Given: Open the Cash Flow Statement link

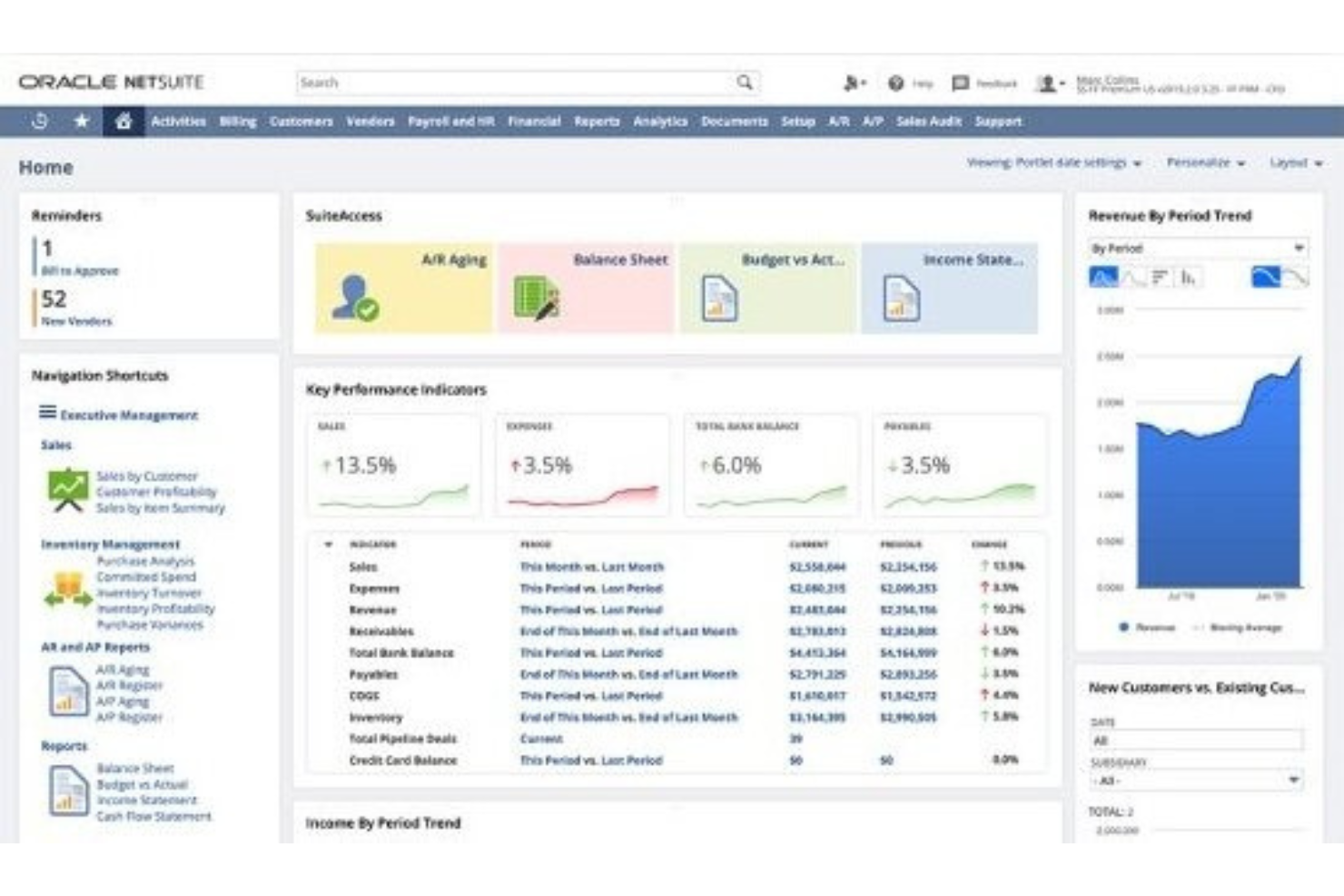Looking at the screenshot, I should coord(153,816).
